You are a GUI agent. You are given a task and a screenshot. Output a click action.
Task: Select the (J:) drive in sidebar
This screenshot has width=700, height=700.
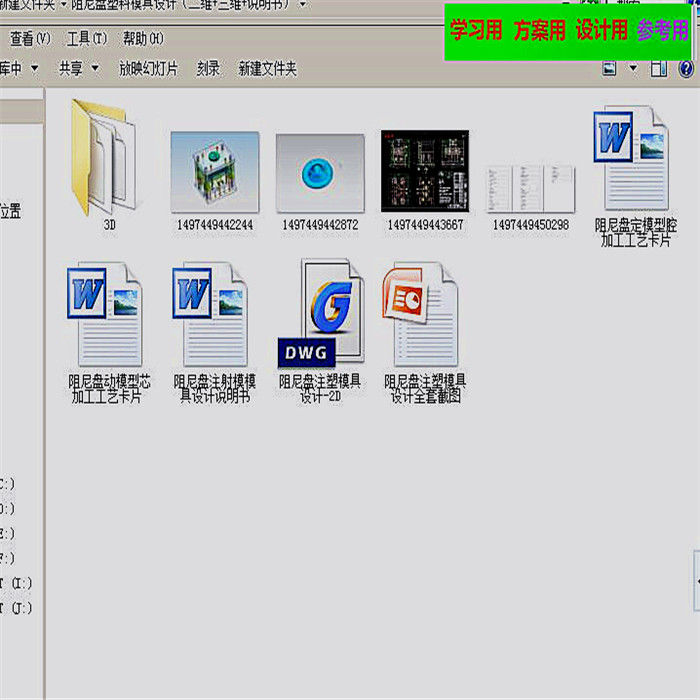coord(17,608)
